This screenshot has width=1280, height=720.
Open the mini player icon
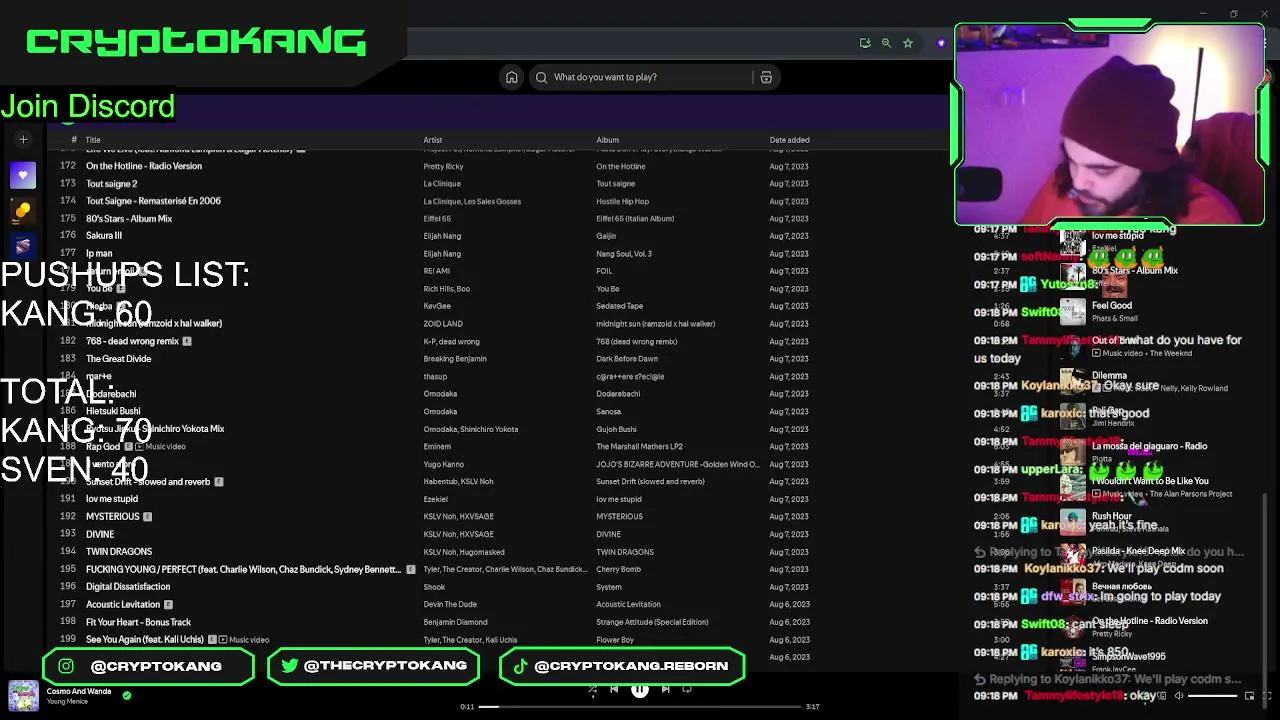tap(1249, 696)
